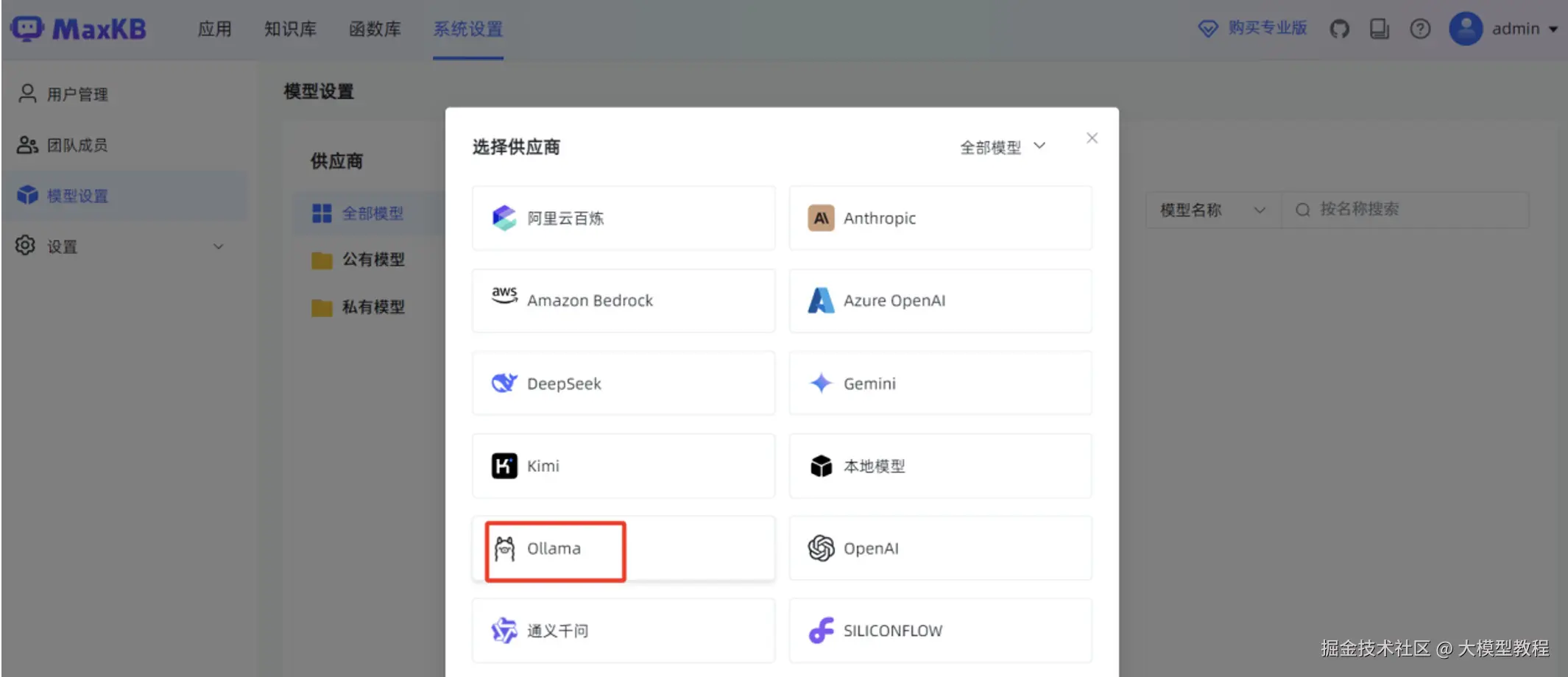Click the 购买专业版 link
Screen dimensions: 1568x677
coord(1267,28)
